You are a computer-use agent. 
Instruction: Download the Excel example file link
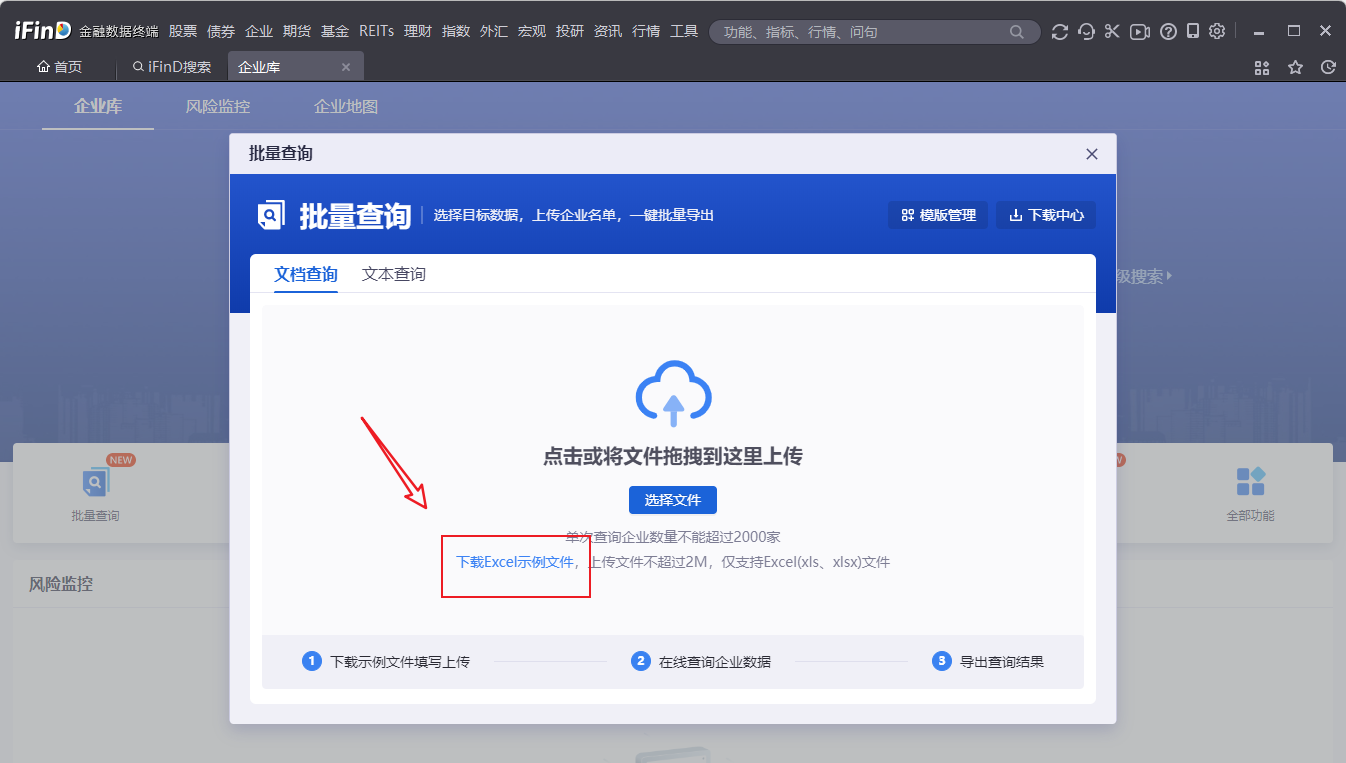click(515, 562)
